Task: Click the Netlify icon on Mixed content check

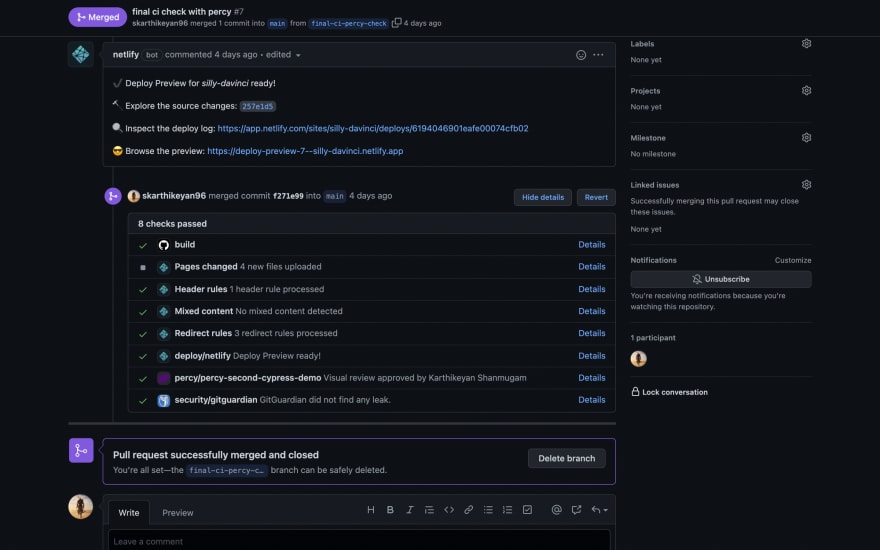Action: pyautogui.click(x=163, y=311)
